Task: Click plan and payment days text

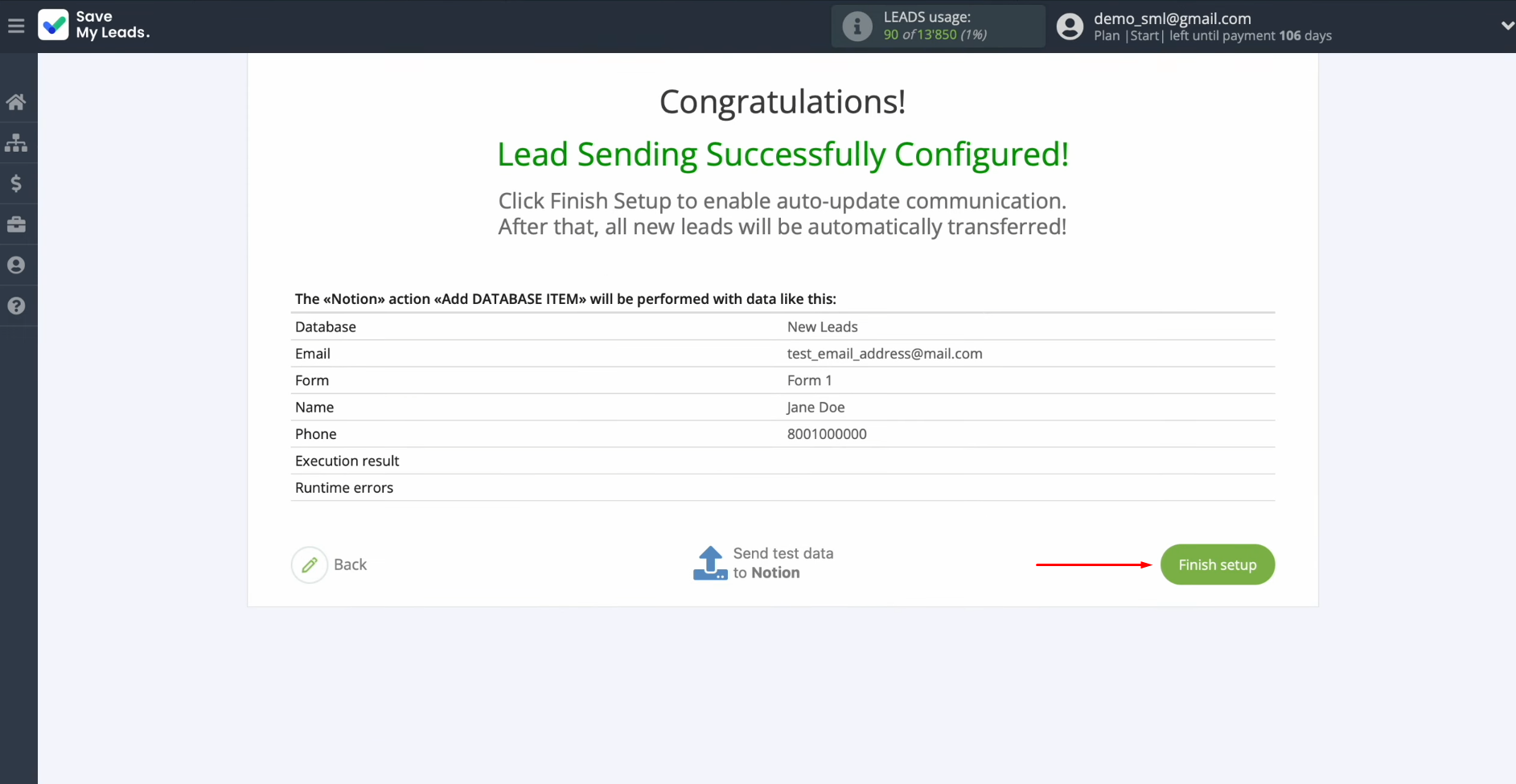Action: tap(1213, 35)
